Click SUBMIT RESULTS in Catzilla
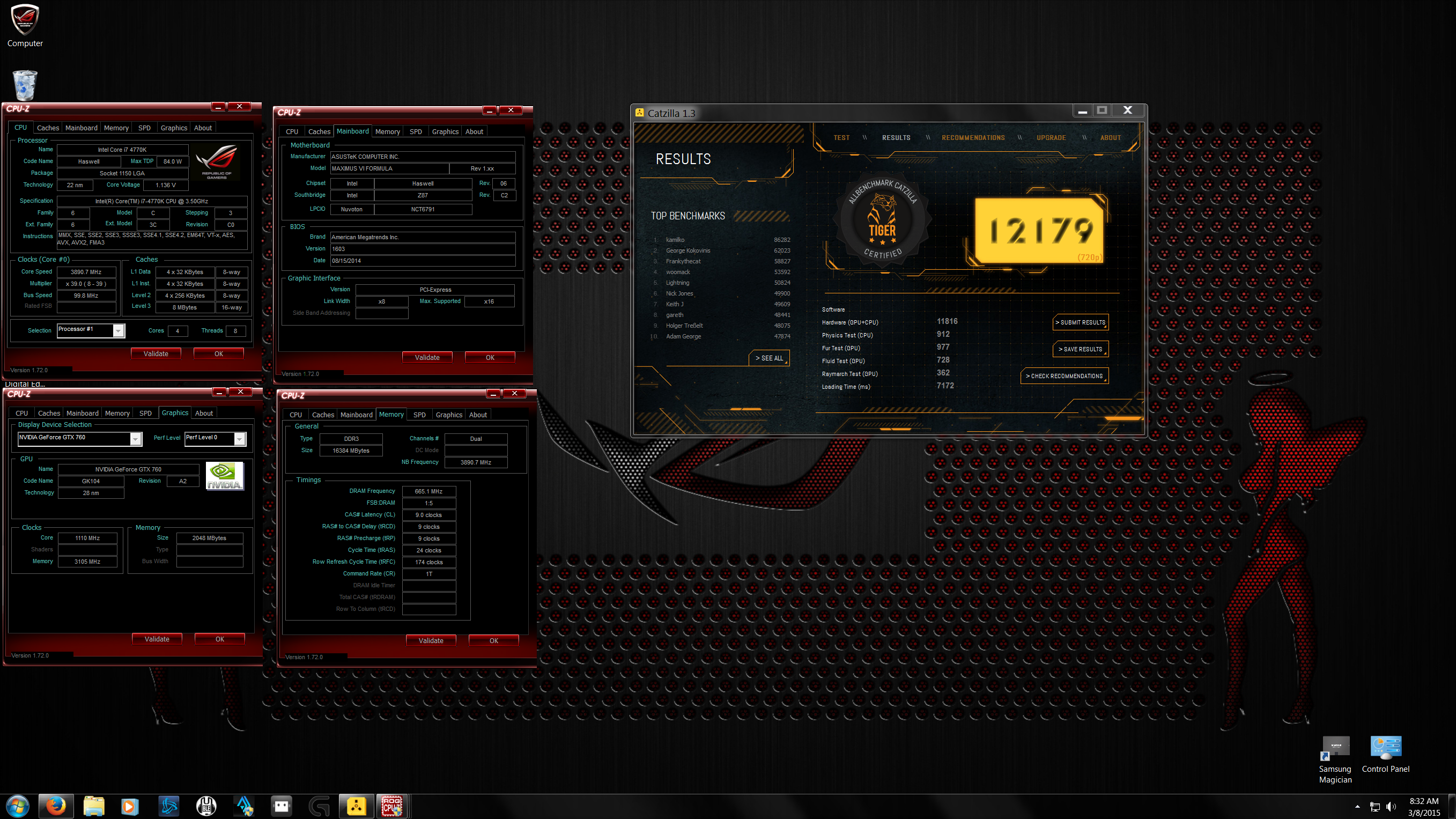 [x=1080, y=323]
